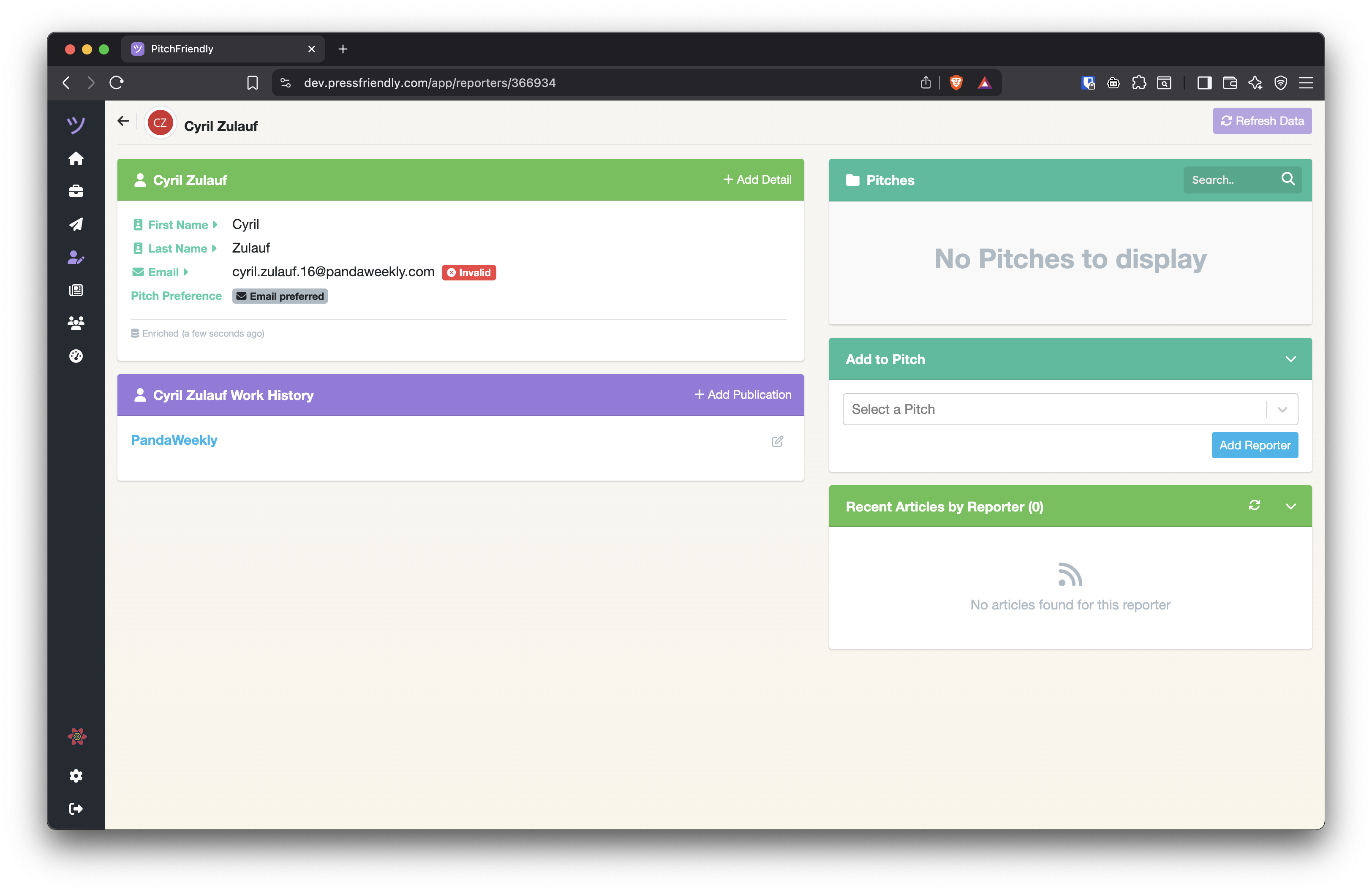The image size is (1372, 892).
Task: Select the PitchFriendly browser tab
Action: point(223,49)
